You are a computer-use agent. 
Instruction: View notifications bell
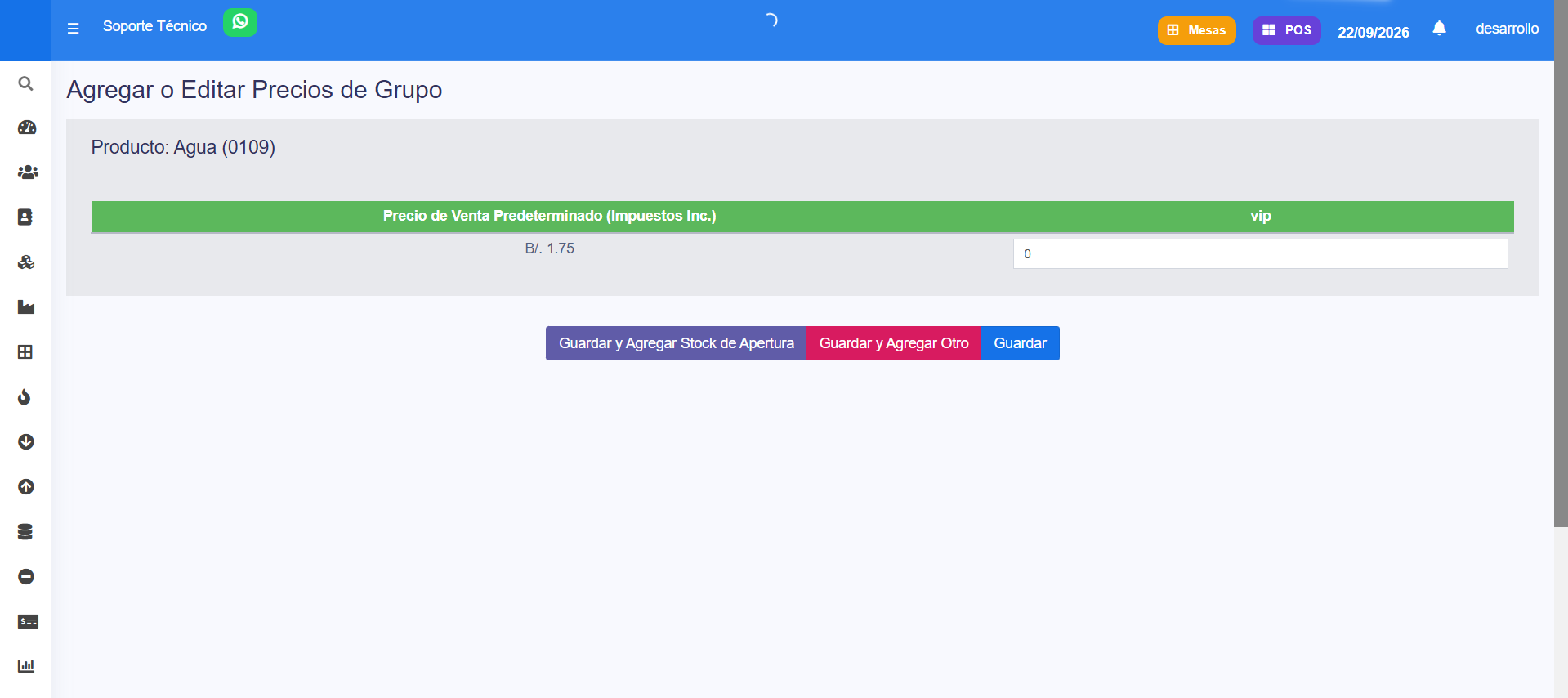click(1440, 29)
